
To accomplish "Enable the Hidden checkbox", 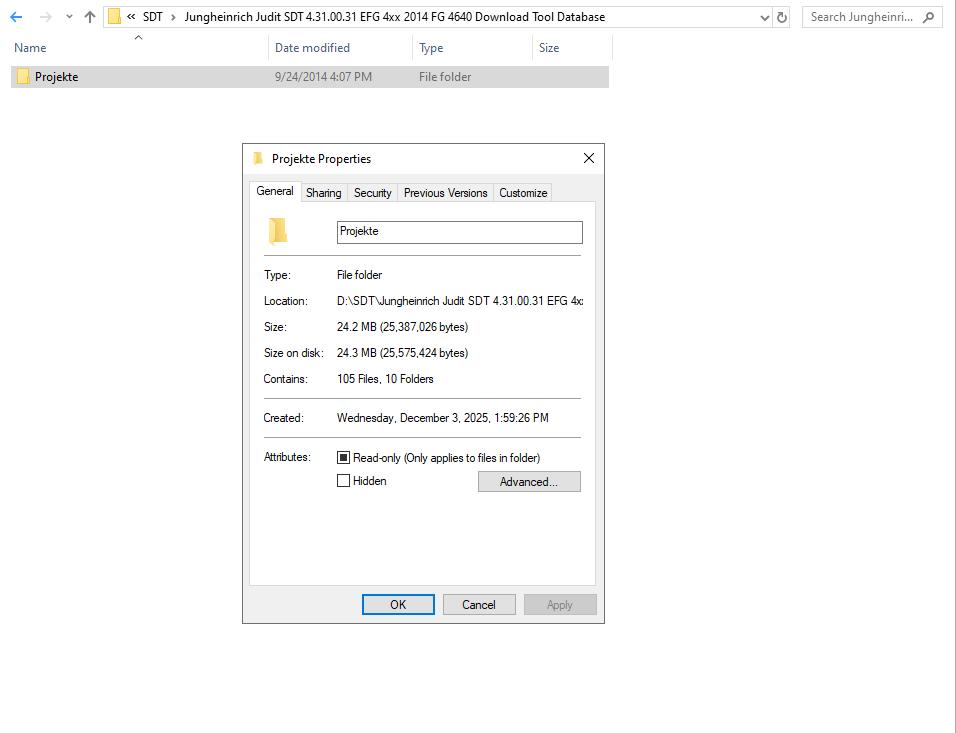I will click(x=344, y=481).
